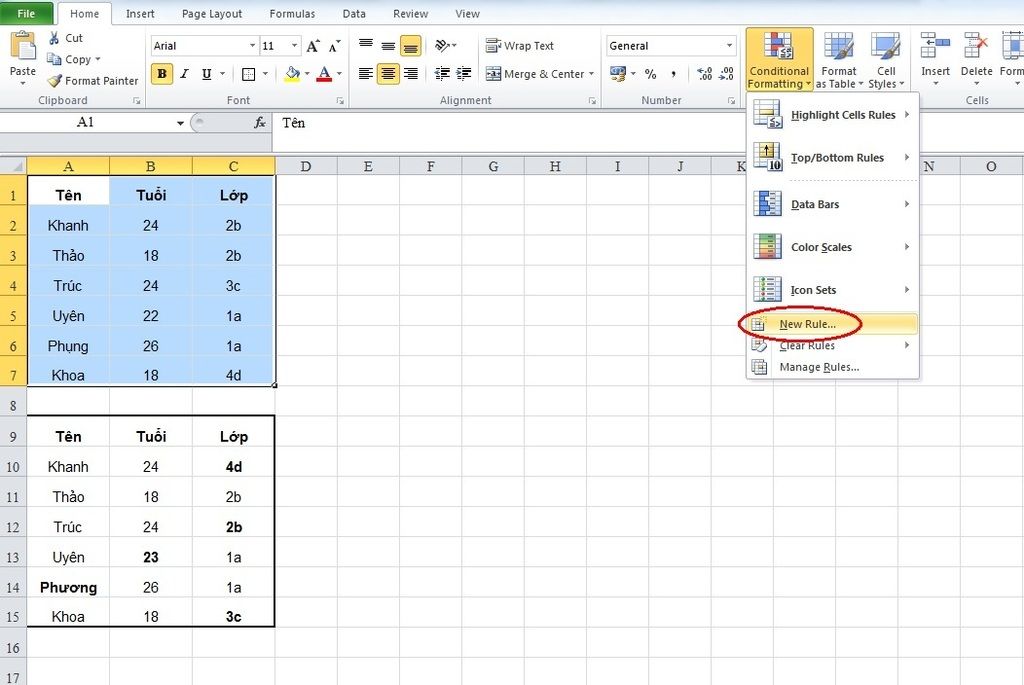Select New Rule from the menu
This screenshot has width=1024, height=685.
click(x=807, y=324)
